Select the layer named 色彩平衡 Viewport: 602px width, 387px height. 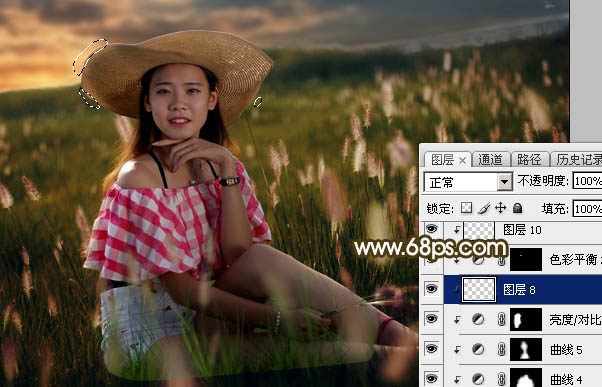point(575,260)
